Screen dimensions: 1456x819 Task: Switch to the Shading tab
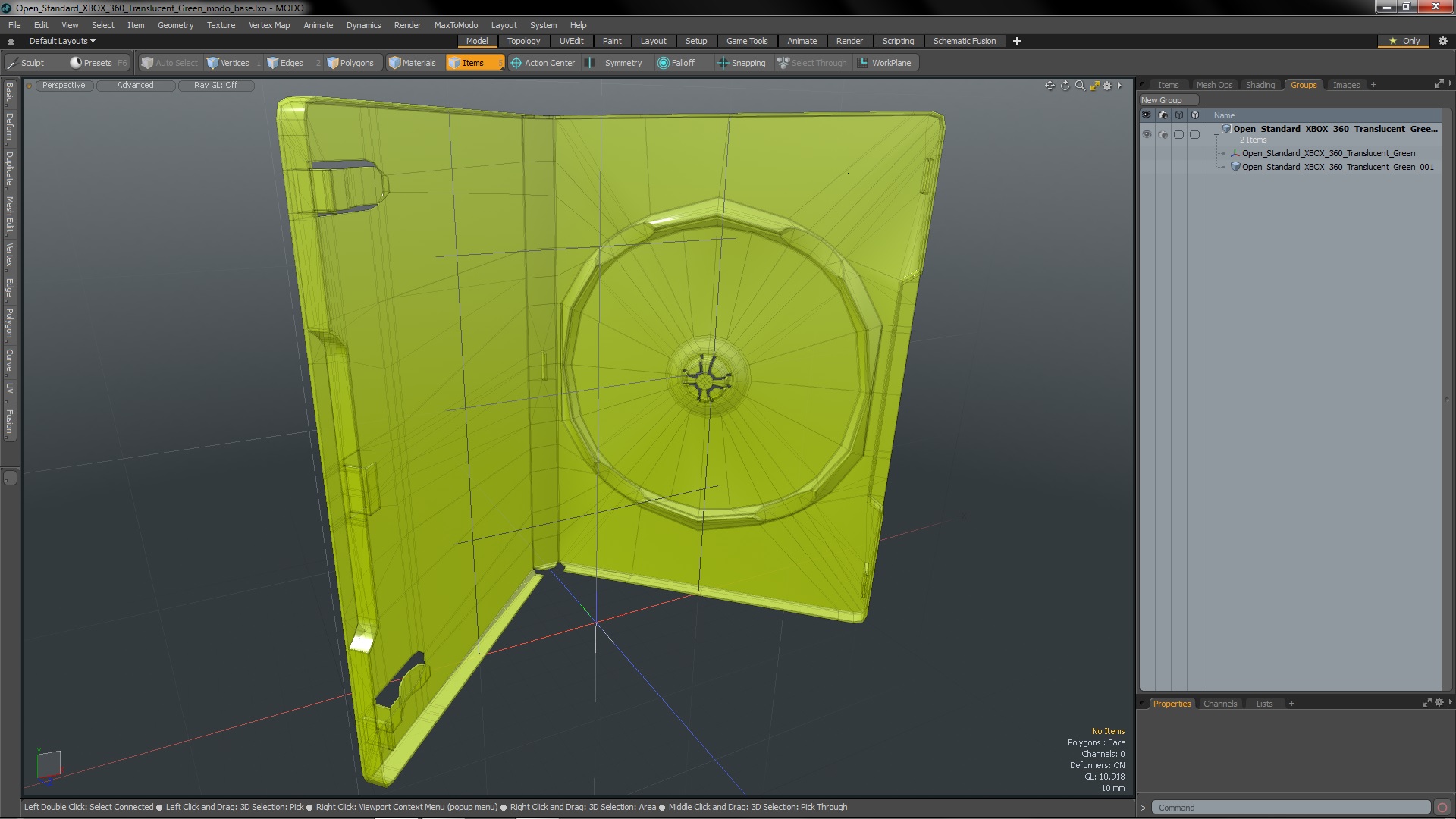tap(1260, 85)
